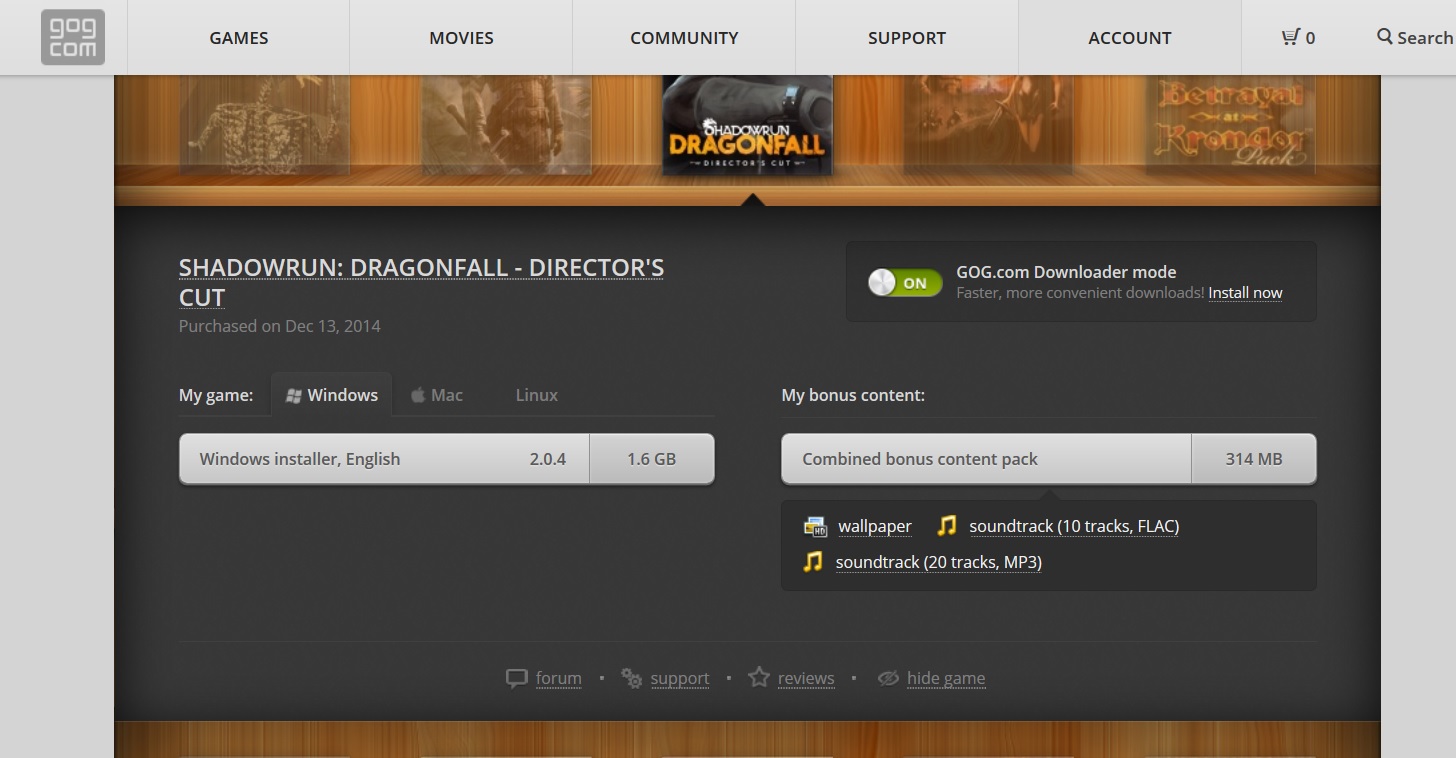Click the Purchased on Dec 13, 2014 text
The image size is (1456, 758).
pos(280,326)
